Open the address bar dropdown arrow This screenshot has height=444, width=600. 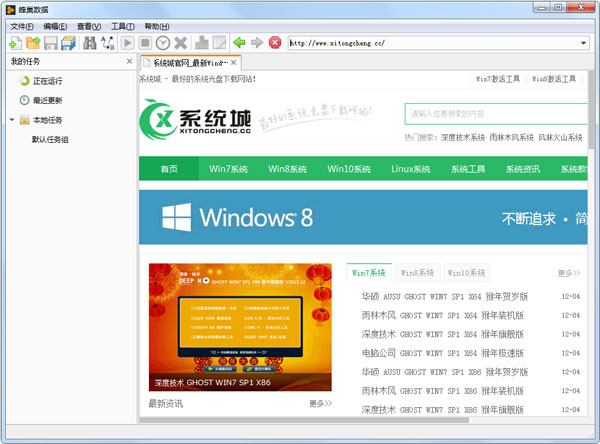[583, 43]
